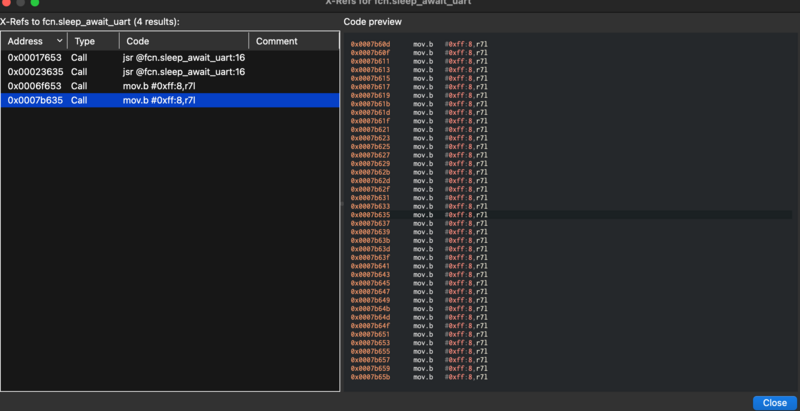Select the xref row at 0x00023635
Viewport: 800px width, 411px height.
[170, 72]
